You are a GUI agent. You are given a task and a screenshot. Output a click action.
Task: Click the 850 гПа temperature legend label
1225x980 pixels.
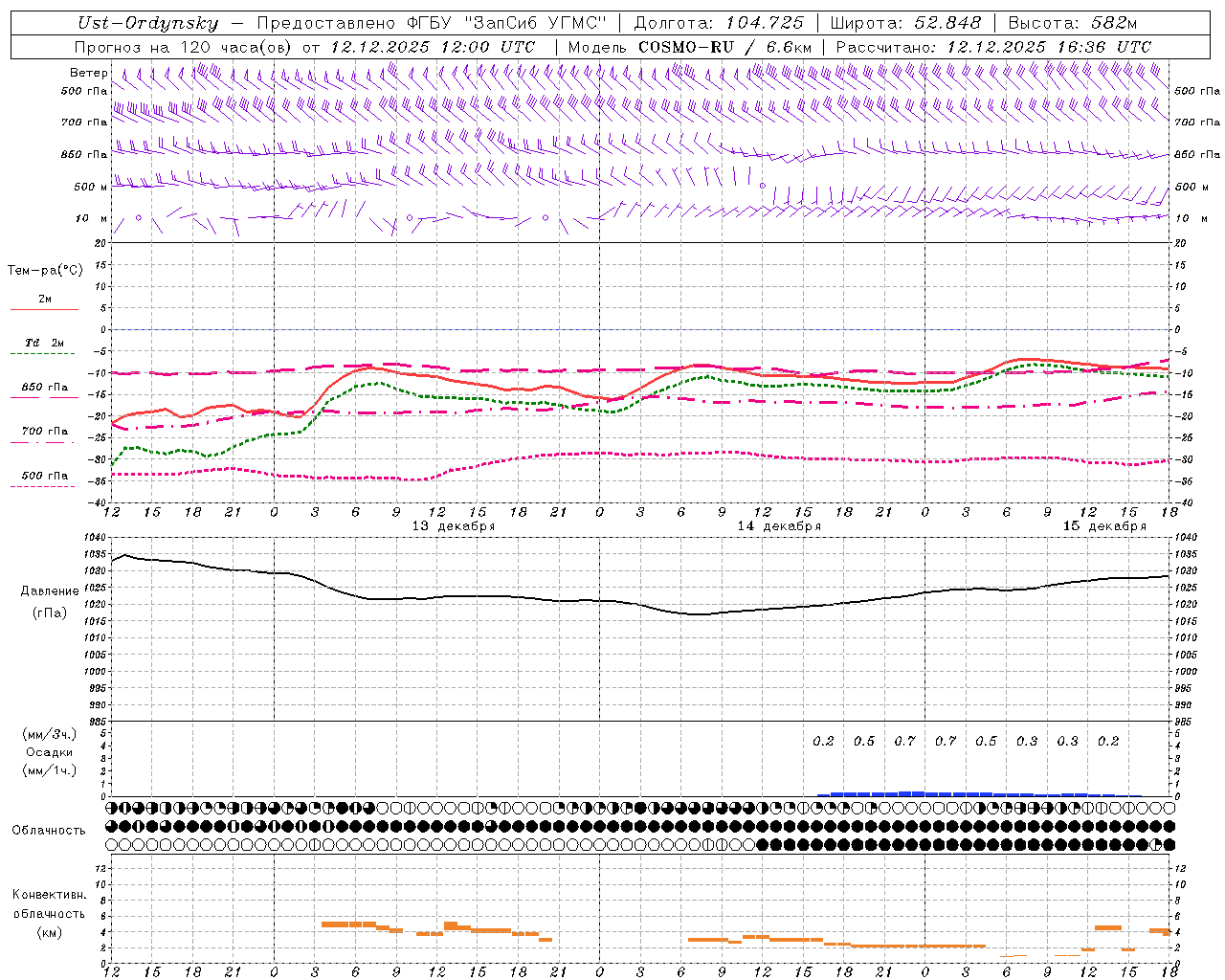44,388
